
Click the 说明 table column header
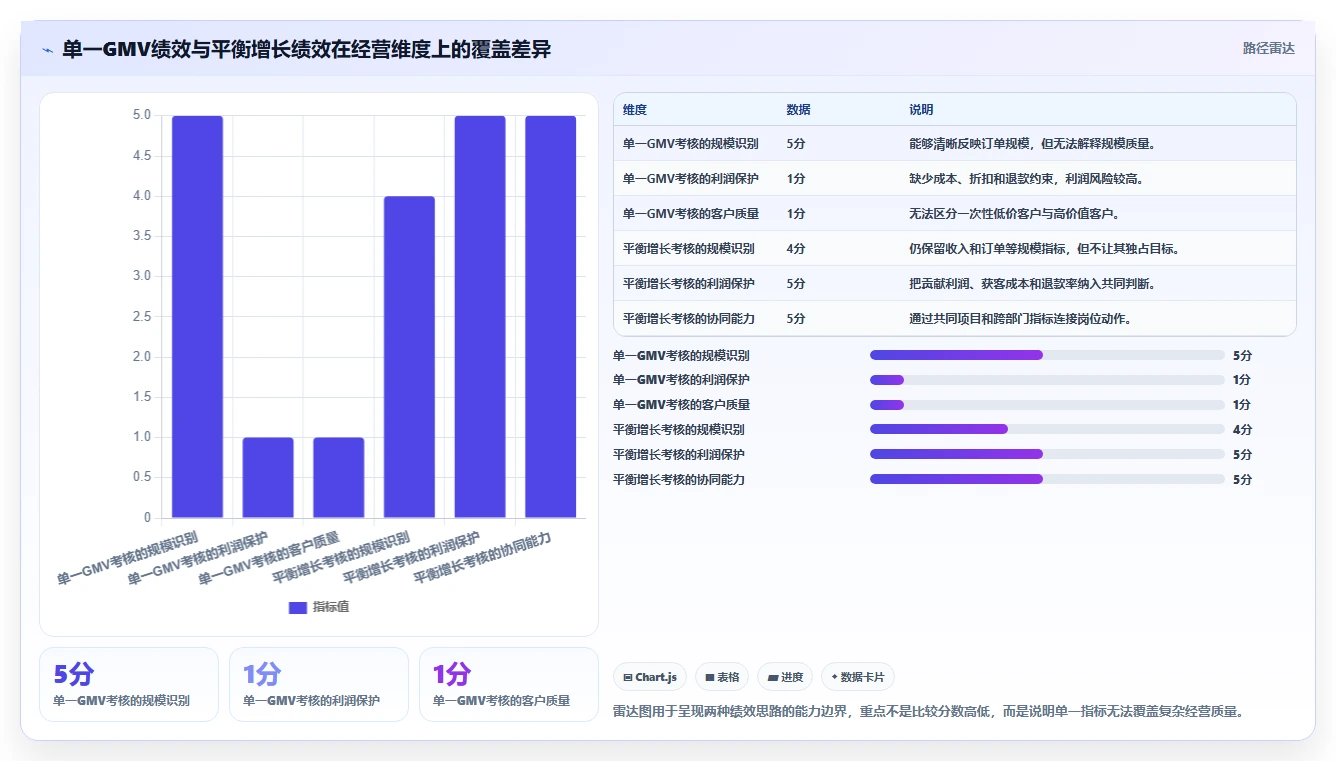921,110
